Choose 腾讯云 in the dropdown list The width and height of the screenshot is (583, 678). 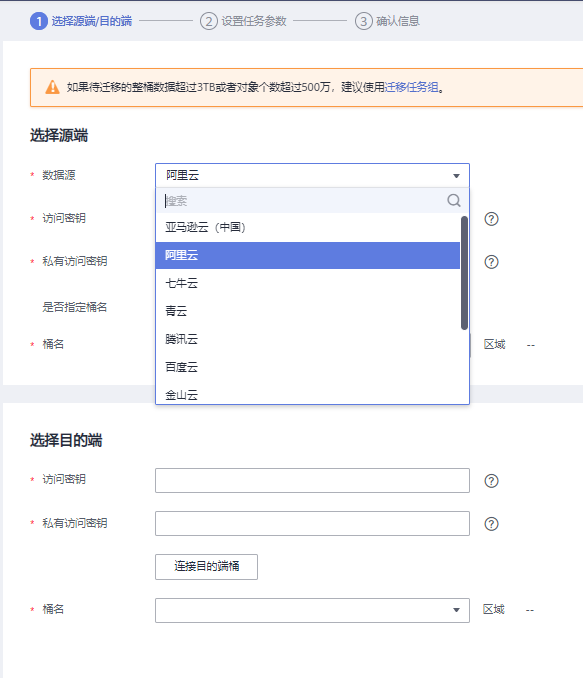tap(308, 339)
